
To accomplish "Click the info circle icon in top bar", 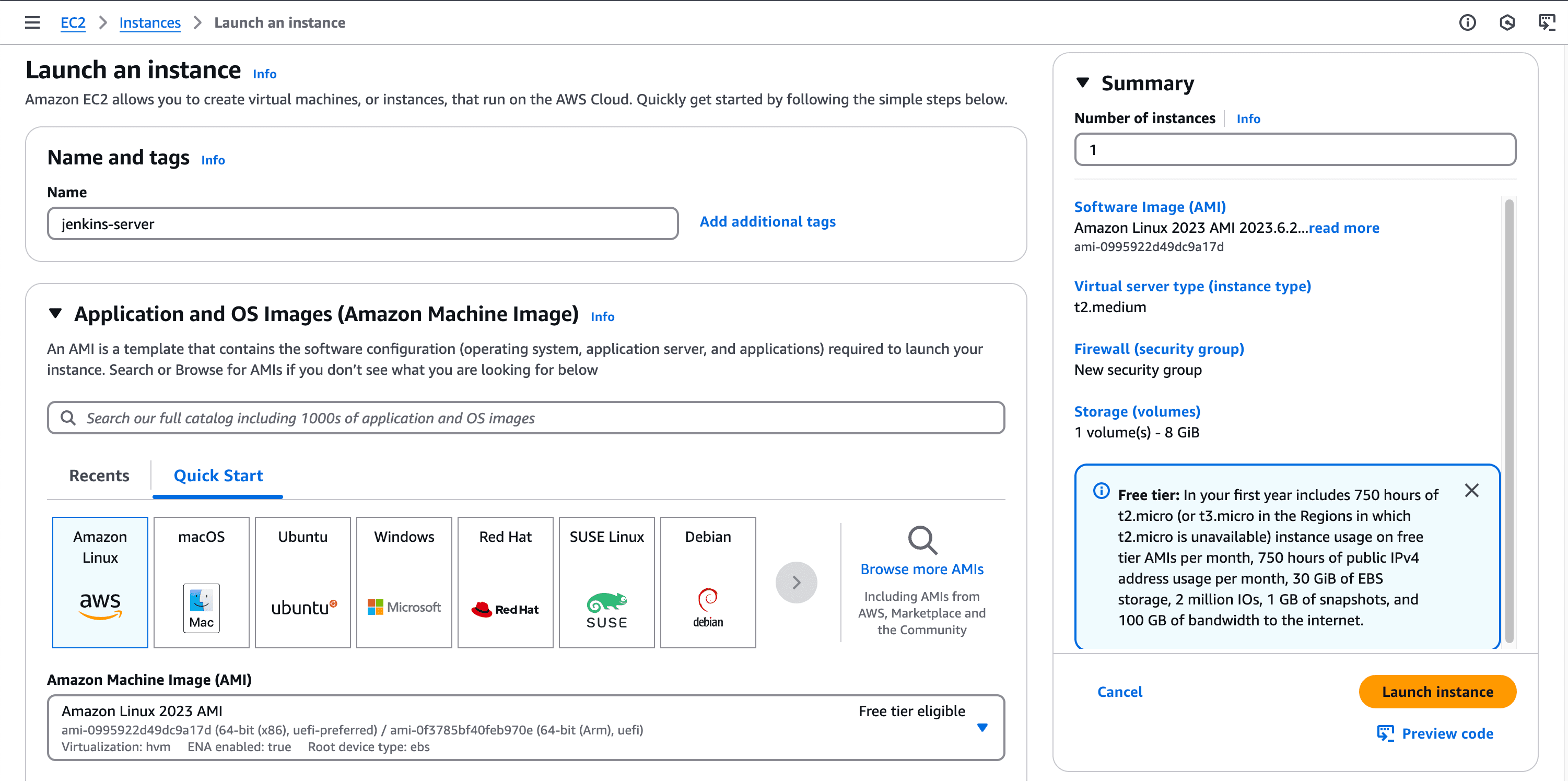I will (1467, 22).
